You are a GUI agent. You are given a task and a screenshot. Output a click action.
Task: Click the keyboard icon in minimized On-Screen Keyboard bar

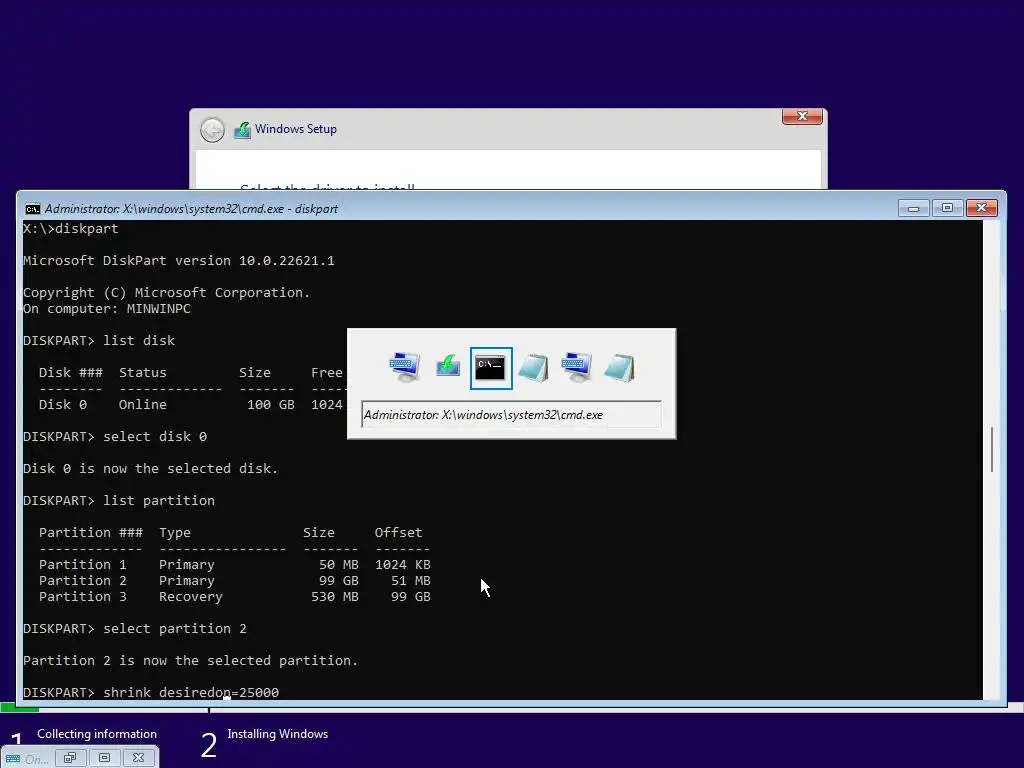(13, 758)
